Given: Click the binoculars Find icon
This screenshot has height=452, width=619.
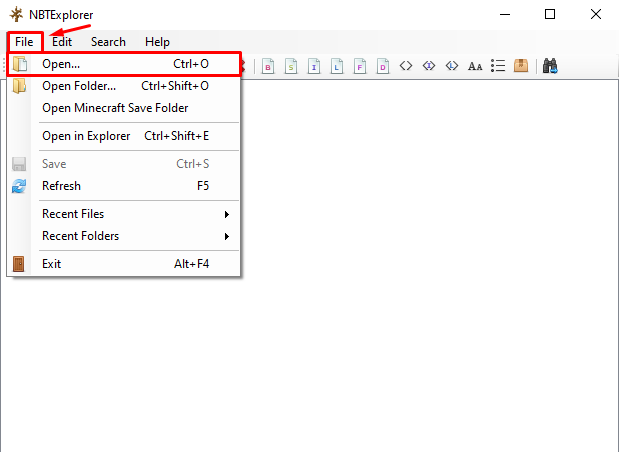Looking at the screenshot, I should pos(550,66).
